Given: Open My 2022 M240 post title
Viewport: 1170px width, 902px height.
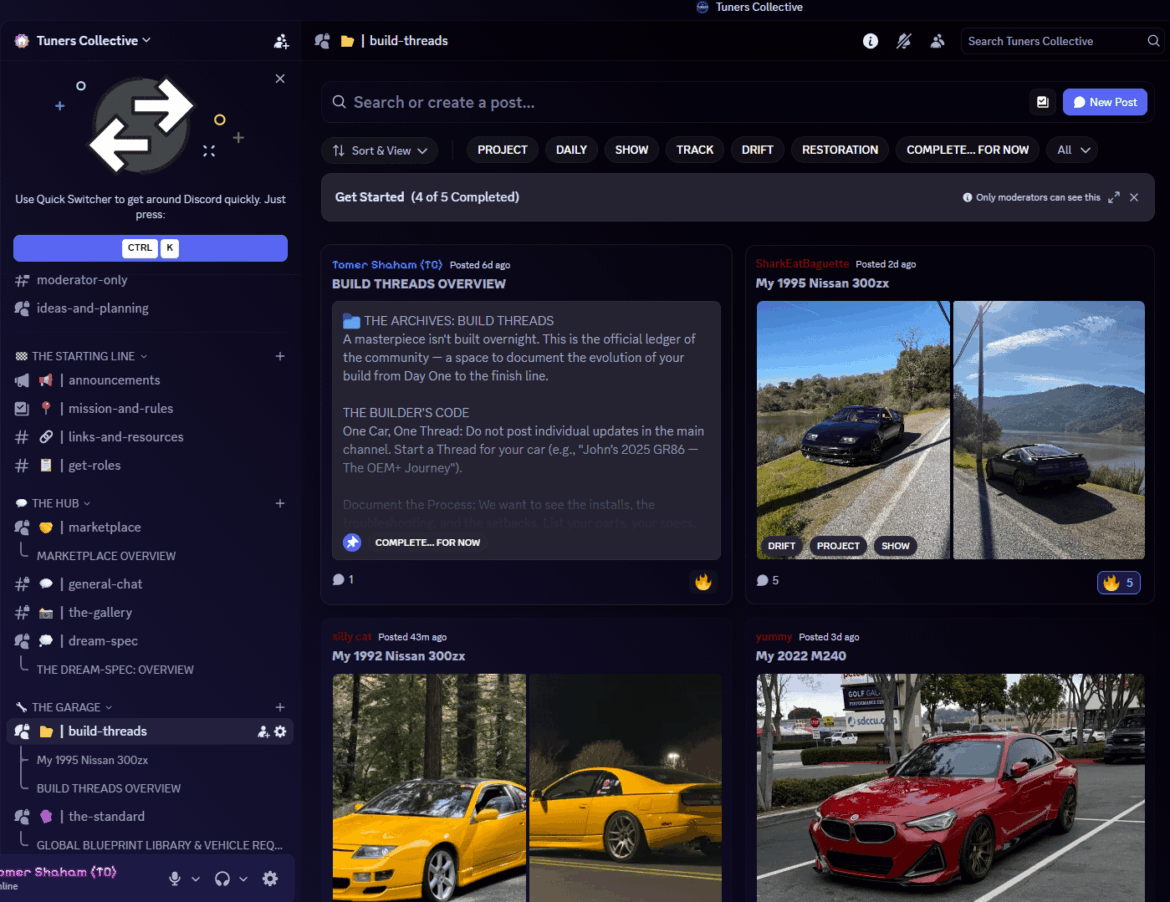Looking at the screenshot, I should 801,657.
